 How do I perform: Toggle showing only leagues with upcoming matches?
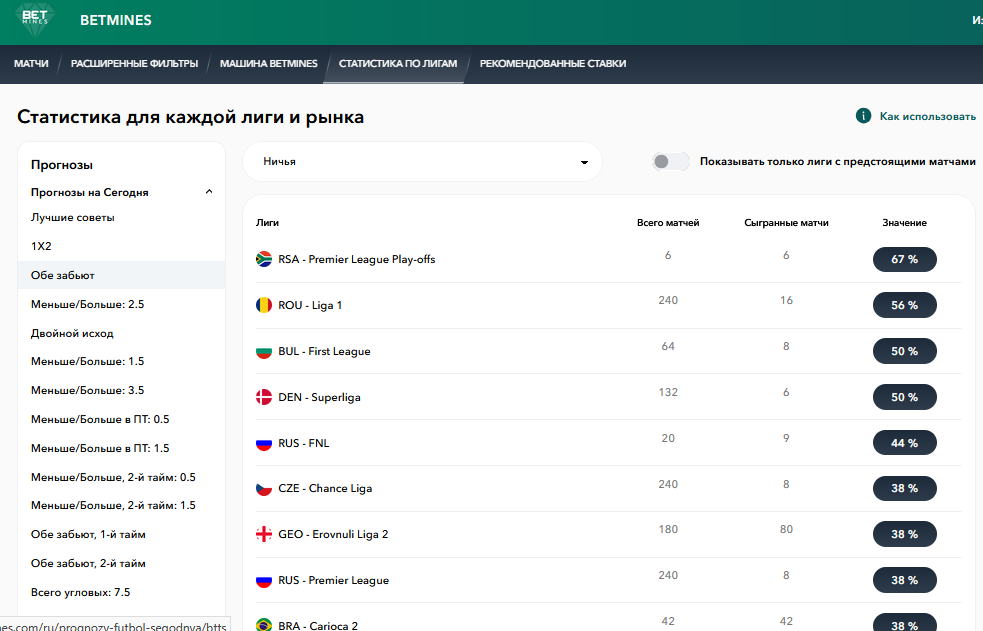click(x=670, y=162)
